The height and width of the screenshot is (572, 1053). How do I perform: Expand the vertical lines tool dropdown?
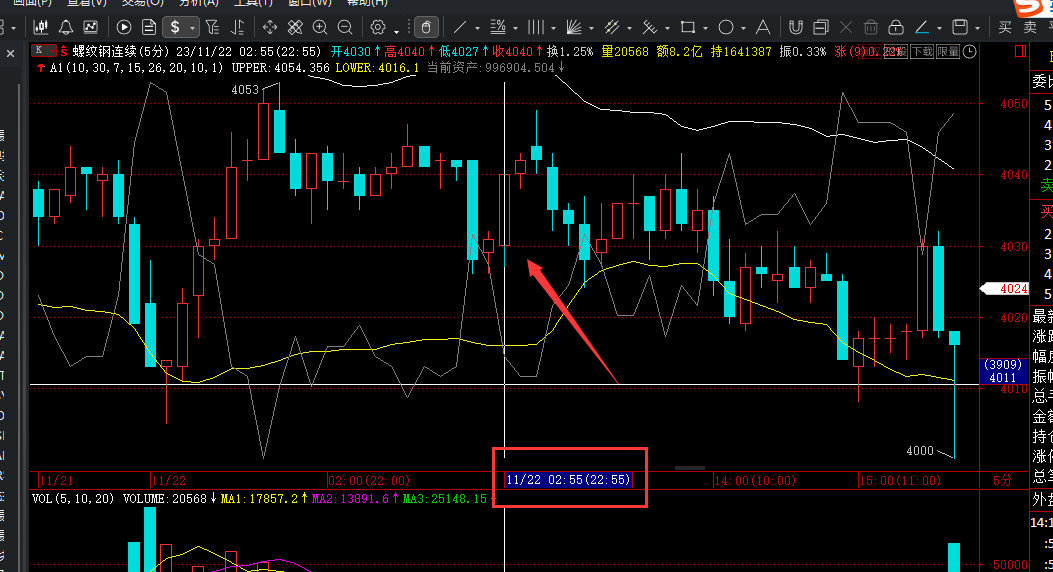pyautogui.click(x=553, y=29)
